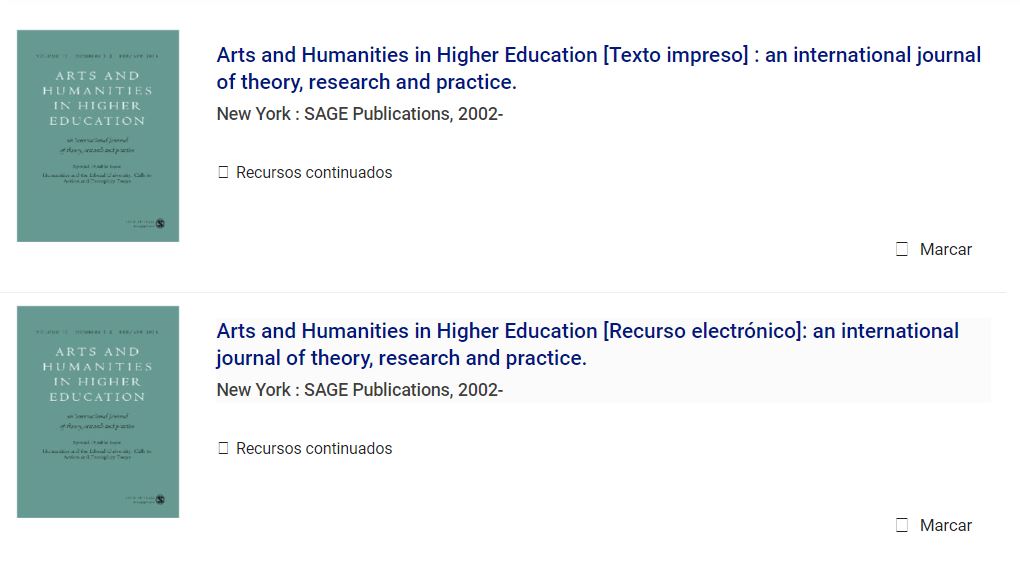Click the Recursos continuados icon for printed record
Viewport: 1020px width, 582px height.
223,173
